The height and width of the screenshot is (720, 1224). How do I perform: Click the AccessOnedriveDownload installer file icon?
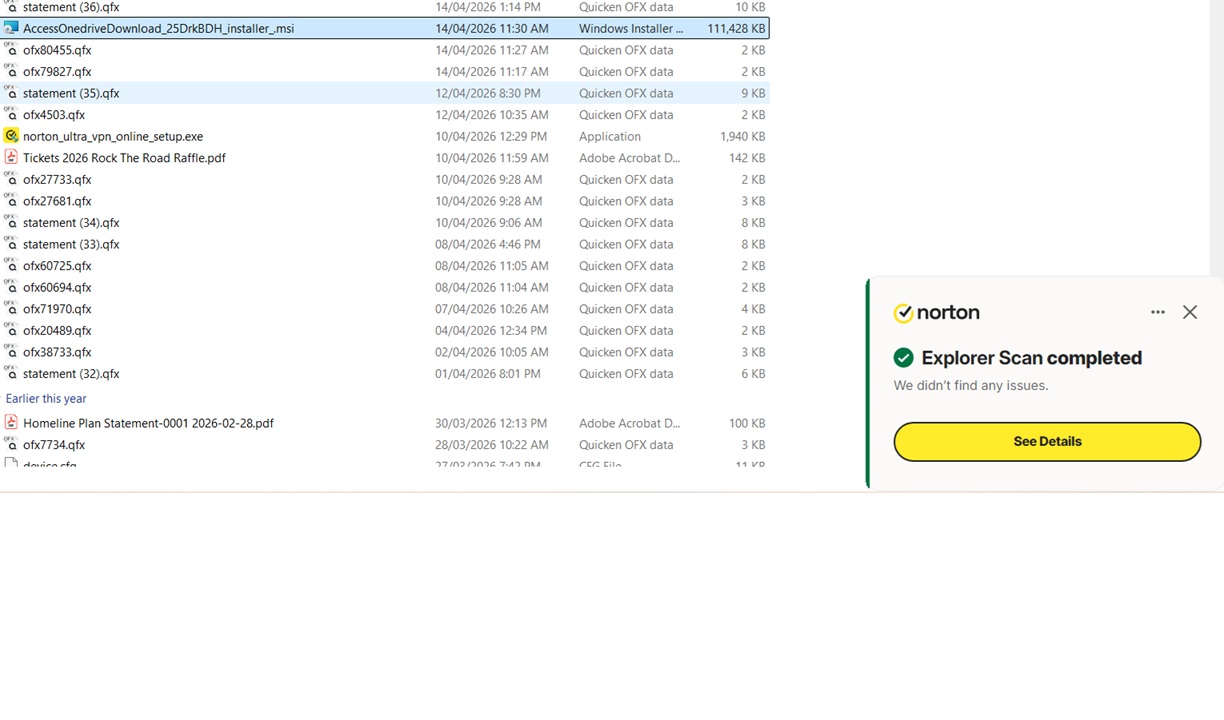(11, 28)
